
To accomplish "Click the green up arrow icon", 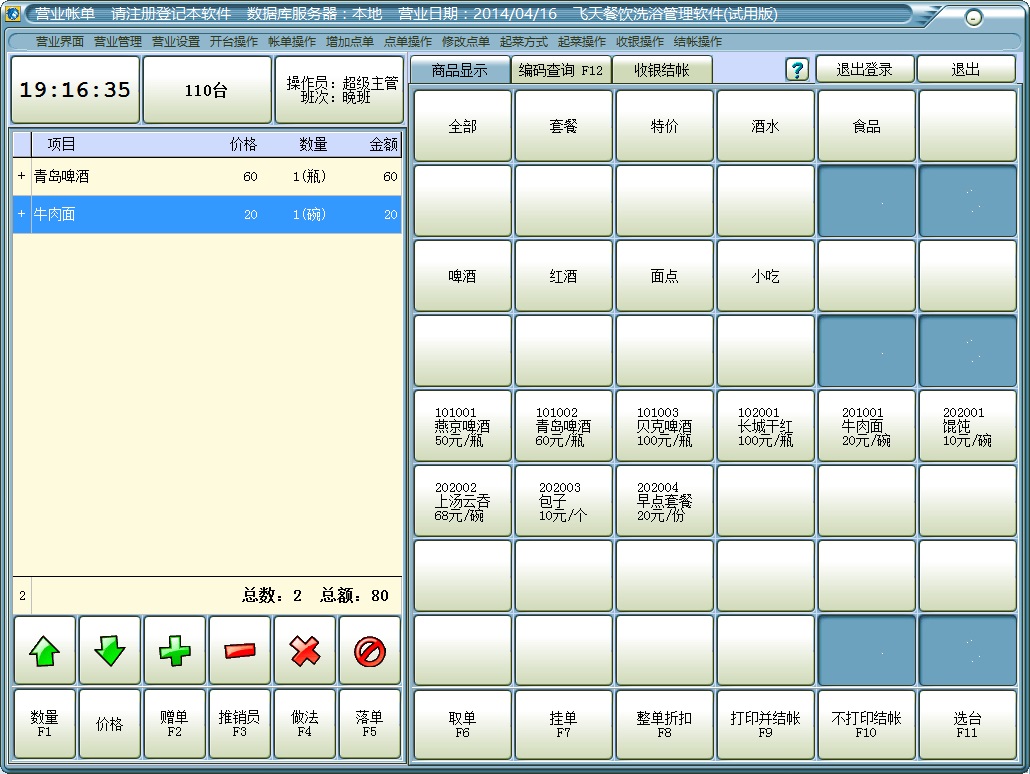I will tap(45, 651).
